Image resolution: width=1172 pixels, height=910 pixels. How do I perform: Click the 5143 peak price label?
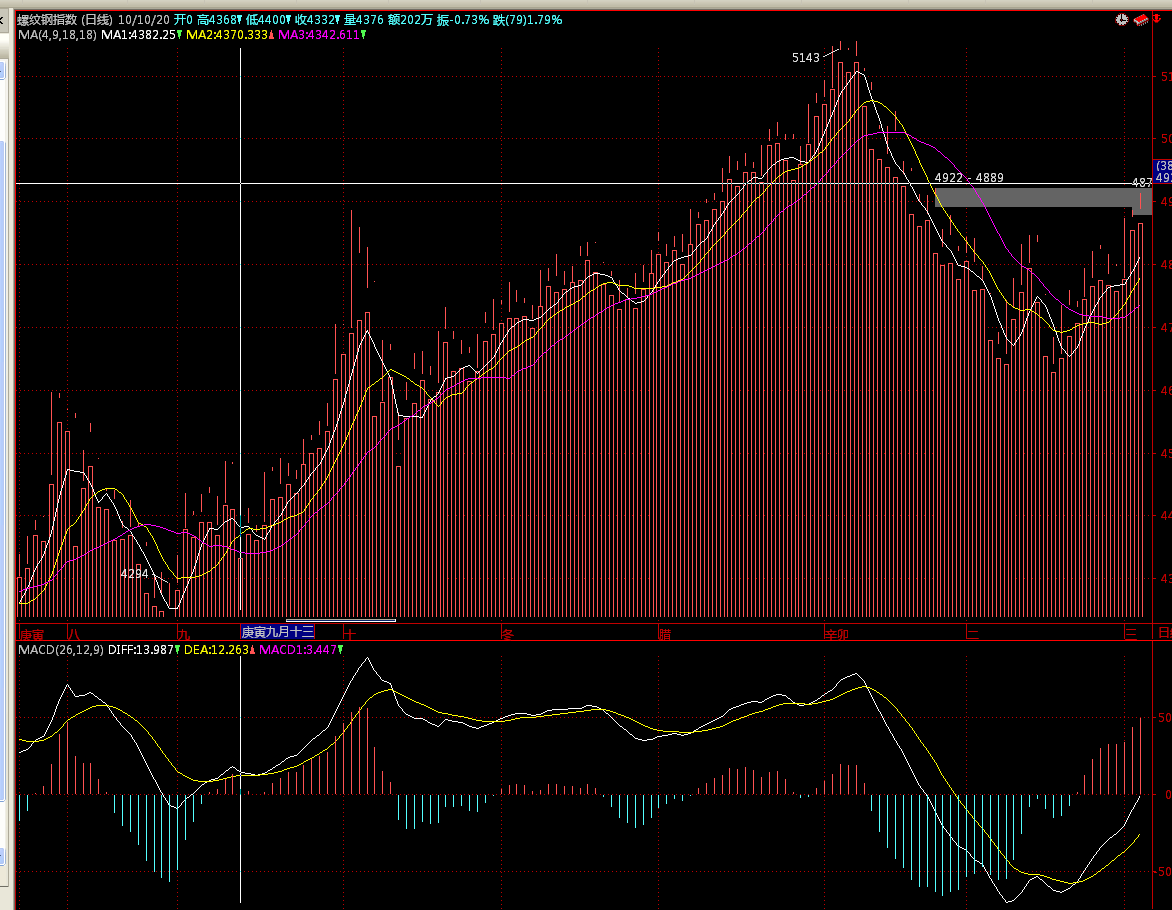[805, 58]
